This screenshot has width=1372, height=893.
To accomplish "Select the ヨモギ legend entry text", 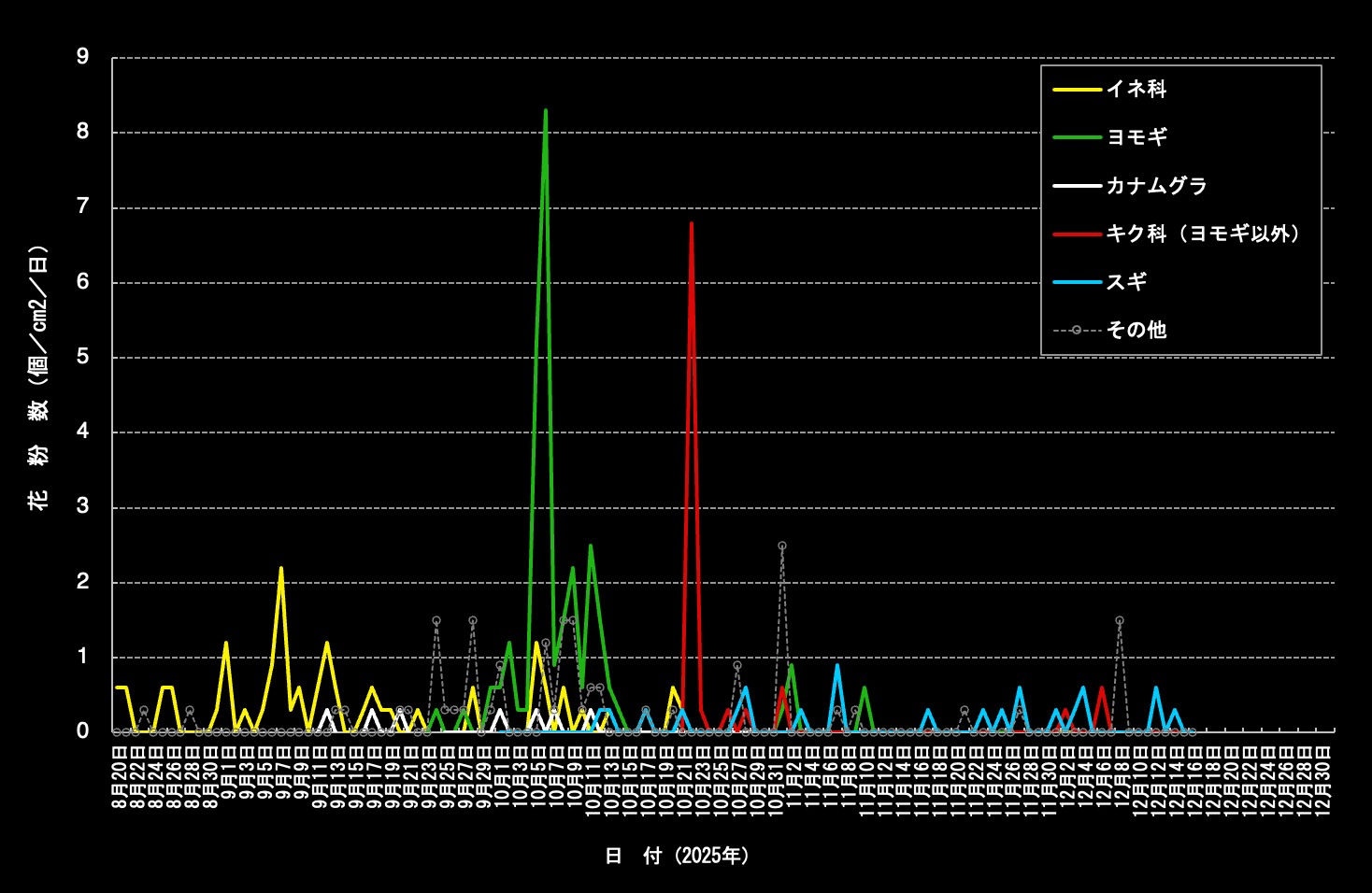I will [x=1136, y=137].
